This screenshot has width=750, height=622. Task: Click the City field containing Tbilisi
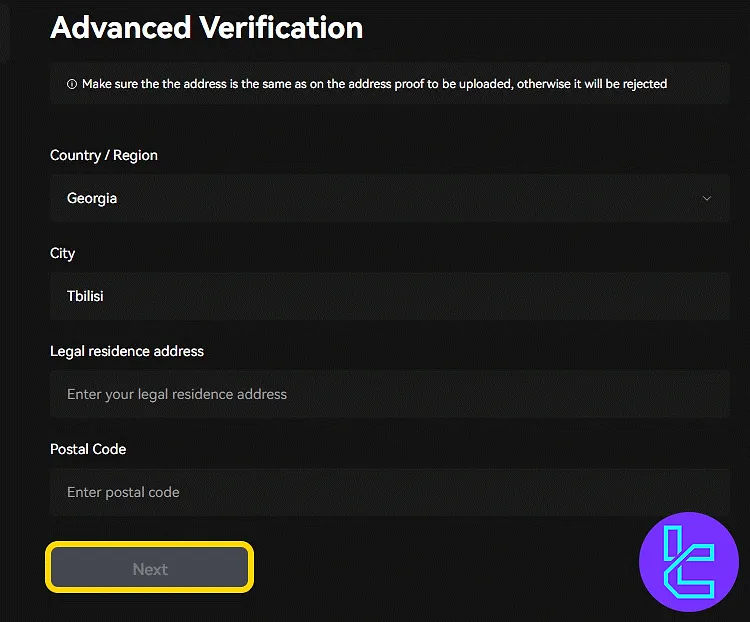point(389,296)
